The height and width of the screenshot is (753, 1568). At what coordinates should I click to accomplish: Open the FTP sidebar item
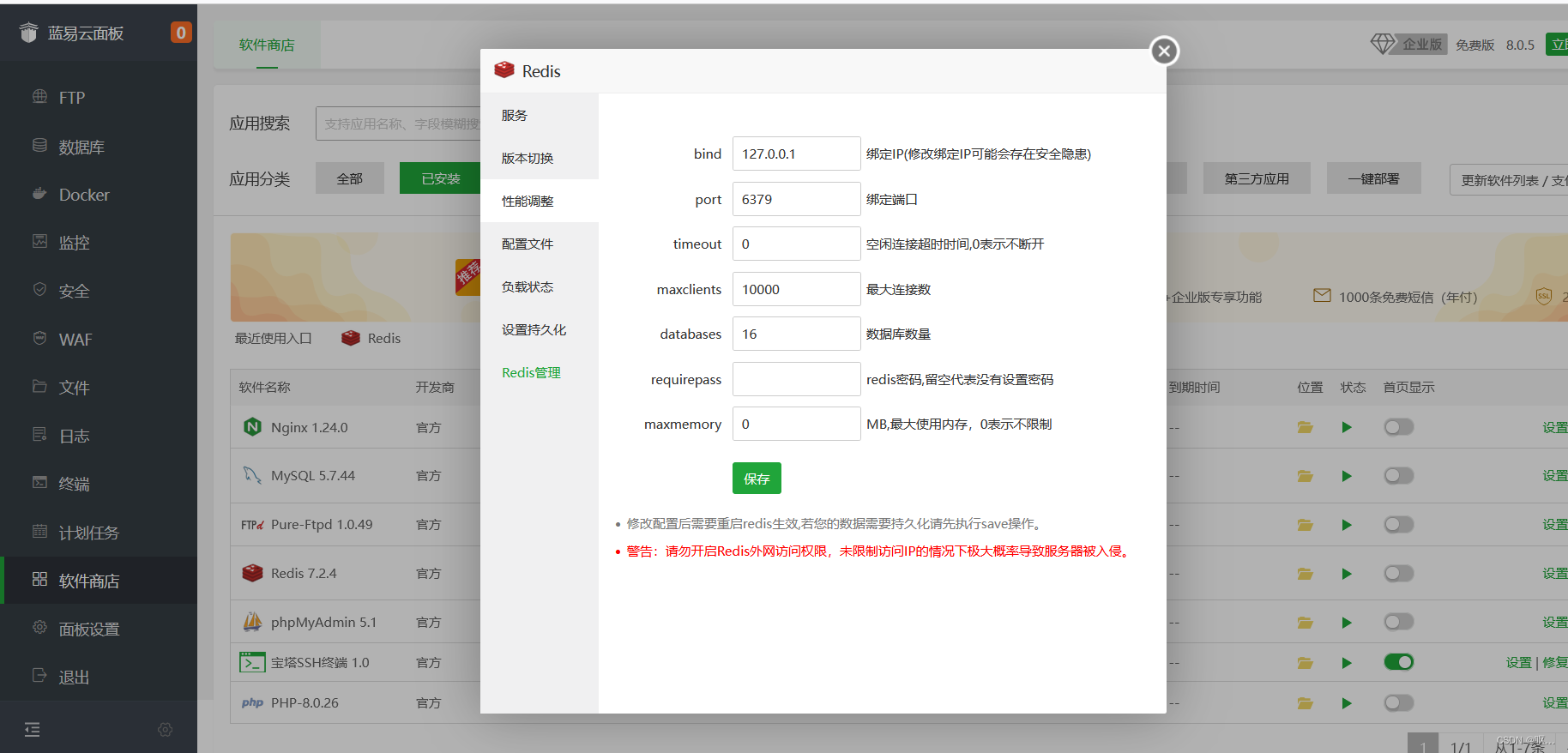click(99, 98)
